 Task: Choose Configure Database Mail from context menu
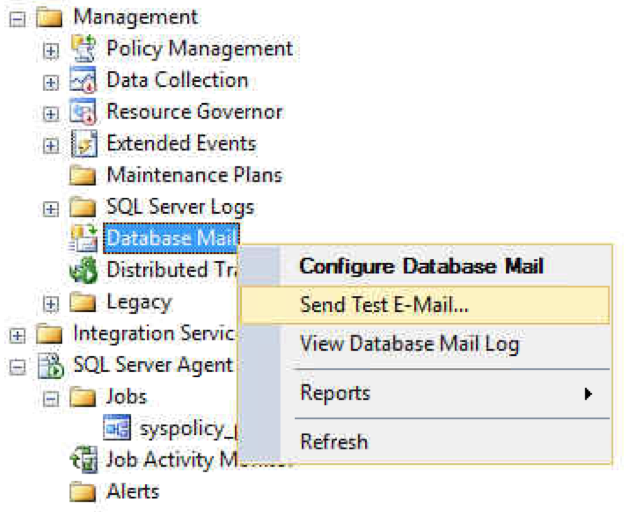point(421,266)
